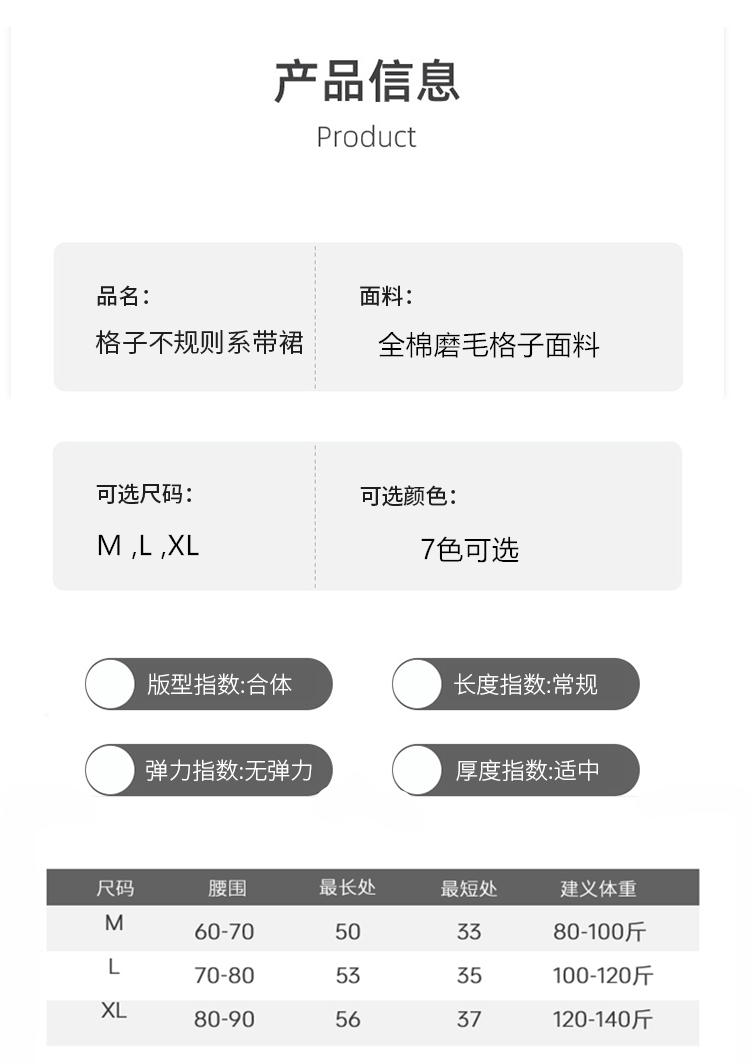The width and height of the screenshot is (750, 1063).
Task: Click the 可选颜色 label
Action: [x=408, y=495]
